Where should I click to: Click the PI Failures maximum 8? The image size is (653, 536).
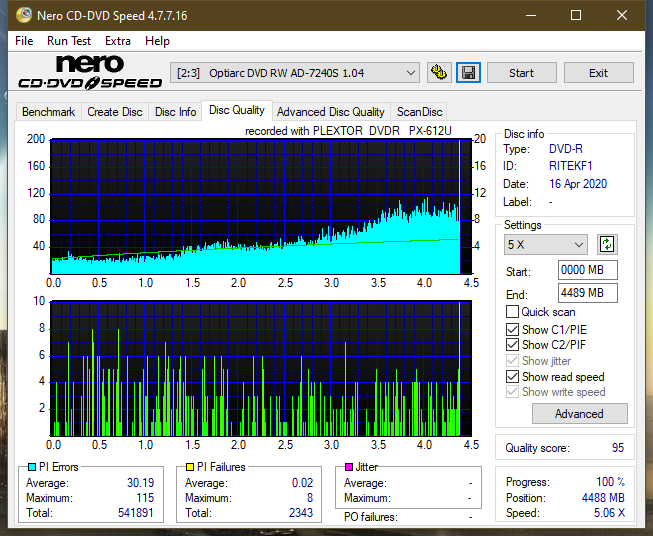click(x=310, y=498)
